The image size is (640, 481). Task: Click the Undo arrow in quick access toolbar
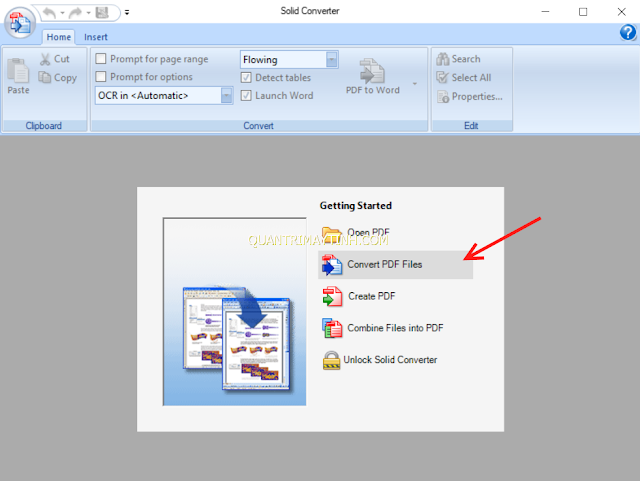(x=49, y=13)
